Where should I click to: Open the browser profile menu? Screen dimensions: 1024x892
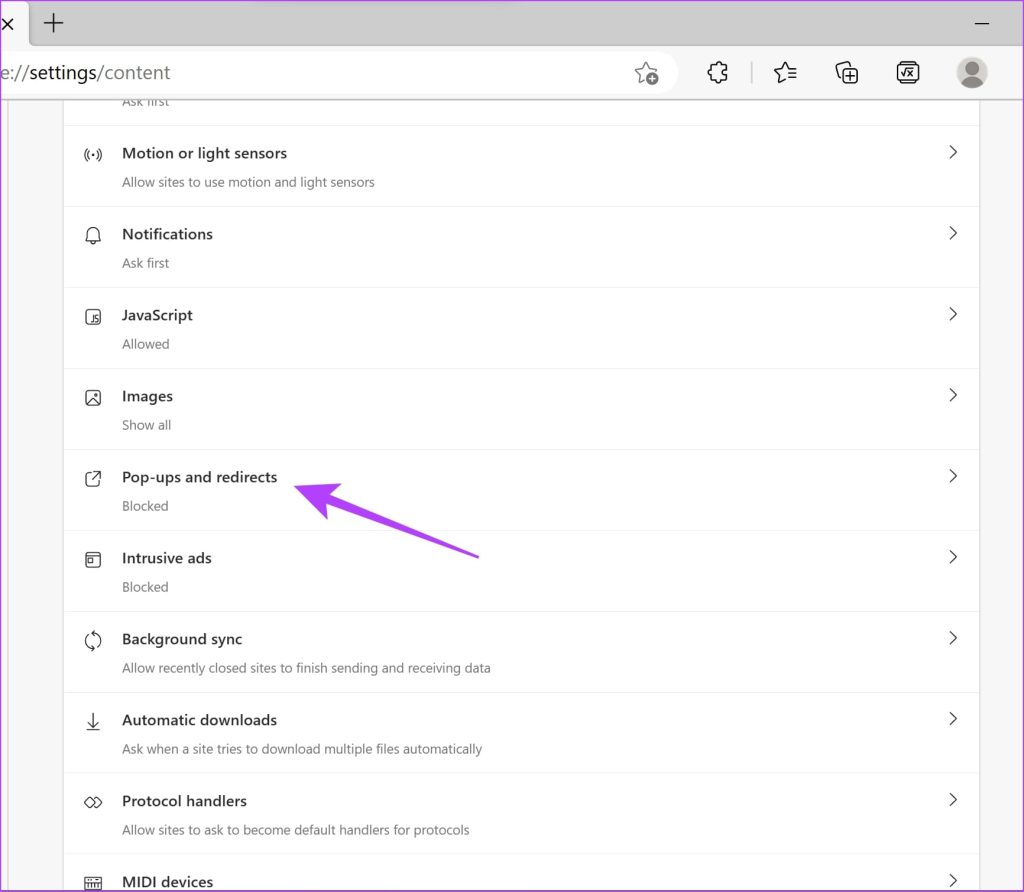971,72
